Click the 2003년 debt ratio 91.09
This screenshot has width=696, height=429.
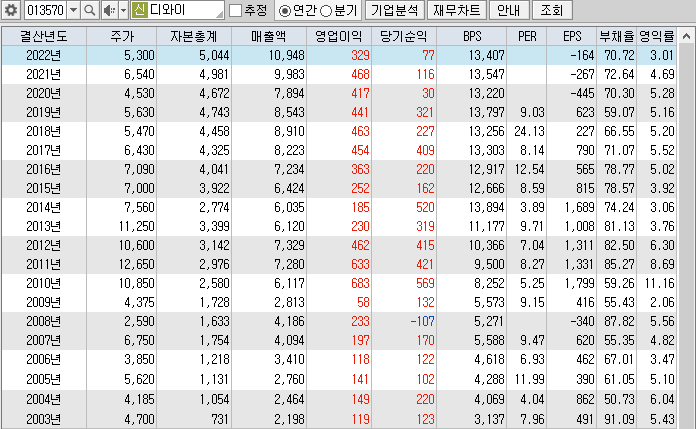[619, 419]
